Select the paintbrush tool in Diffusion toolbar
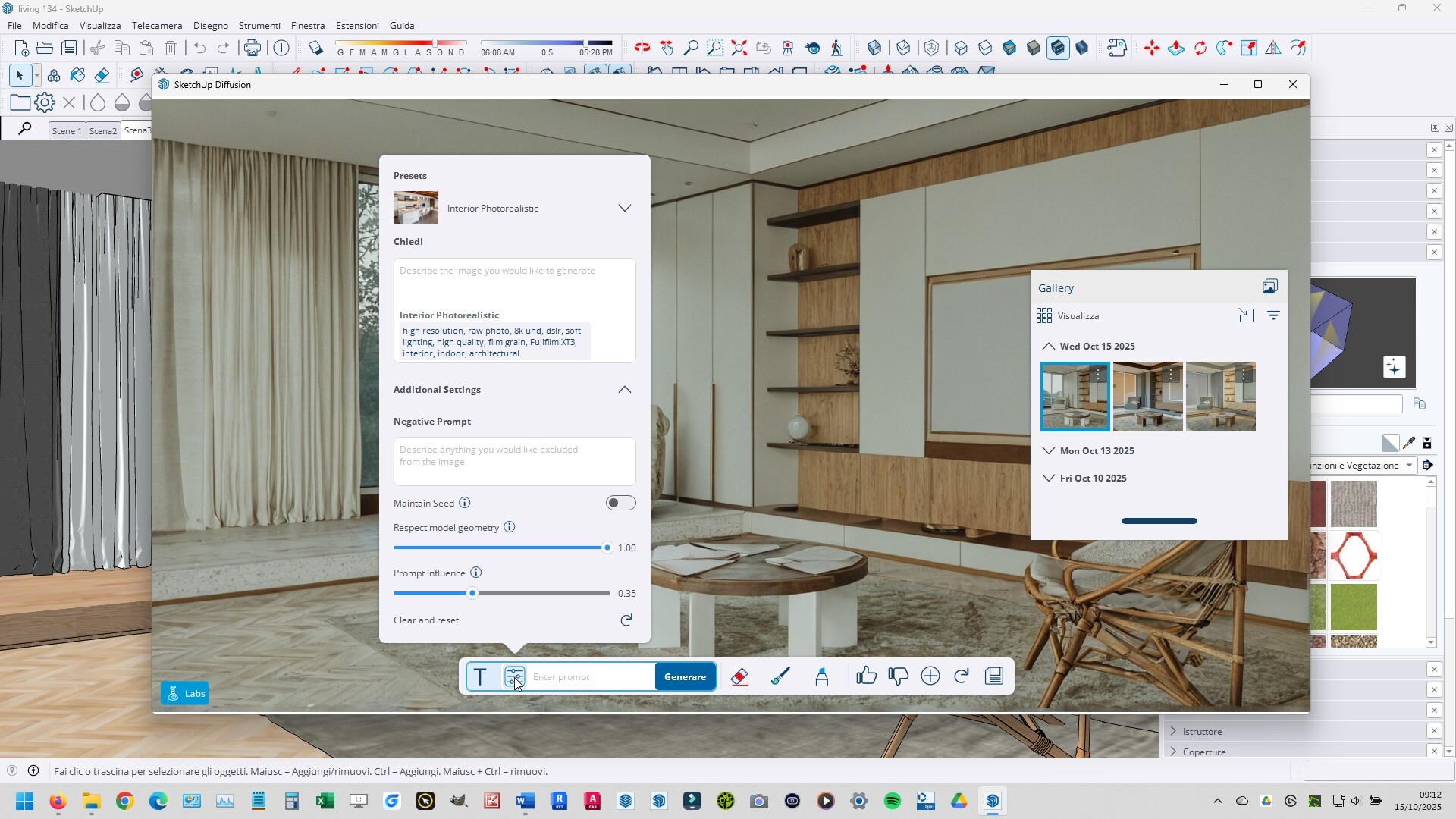Image resolution: width=1456 pixels, height=819 pixels. click(x=780, y=676)
